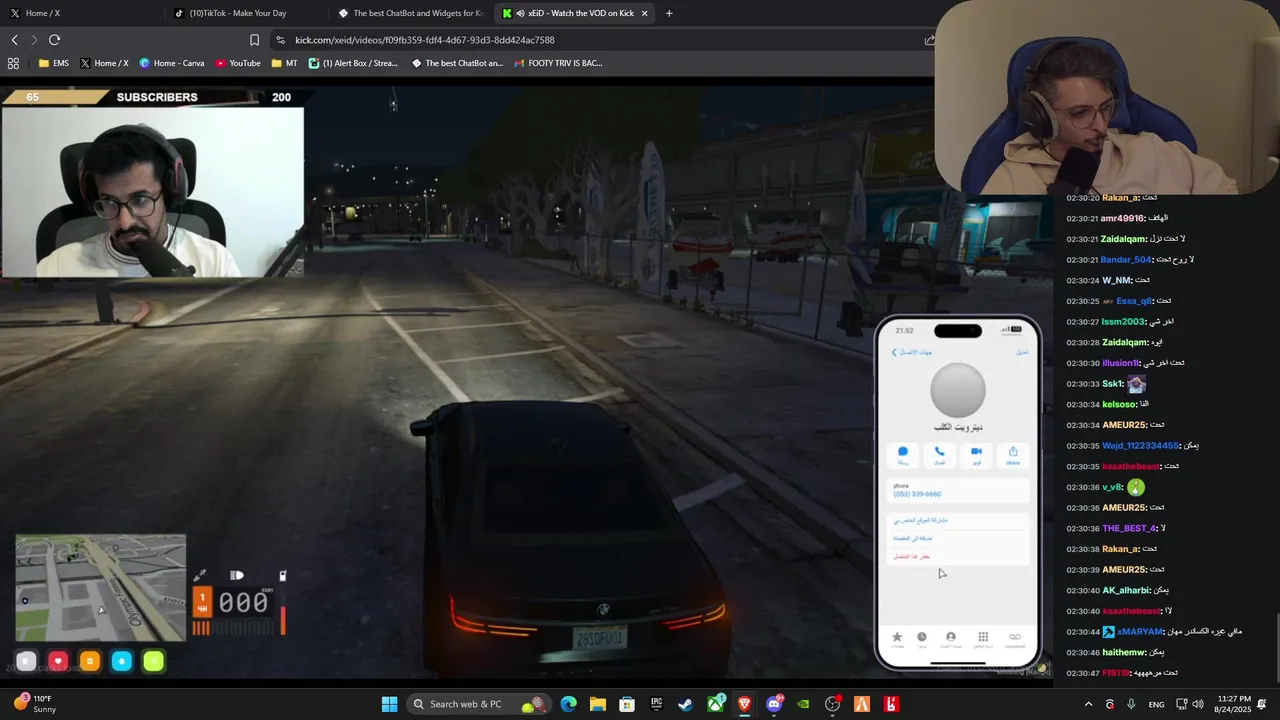Viewport: 1280px width, 720px height.
Task: Select the xEiD Watch the VOD tab
Action: (575, 13)
